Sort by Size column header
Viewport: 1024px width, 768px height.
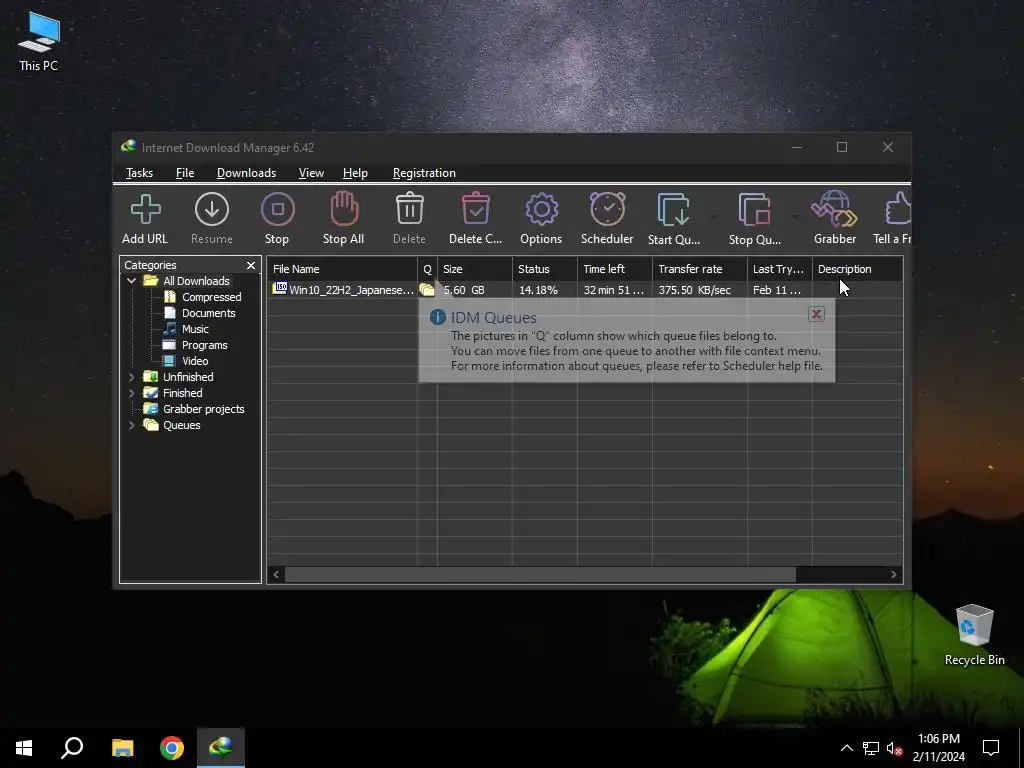(475, 269)
